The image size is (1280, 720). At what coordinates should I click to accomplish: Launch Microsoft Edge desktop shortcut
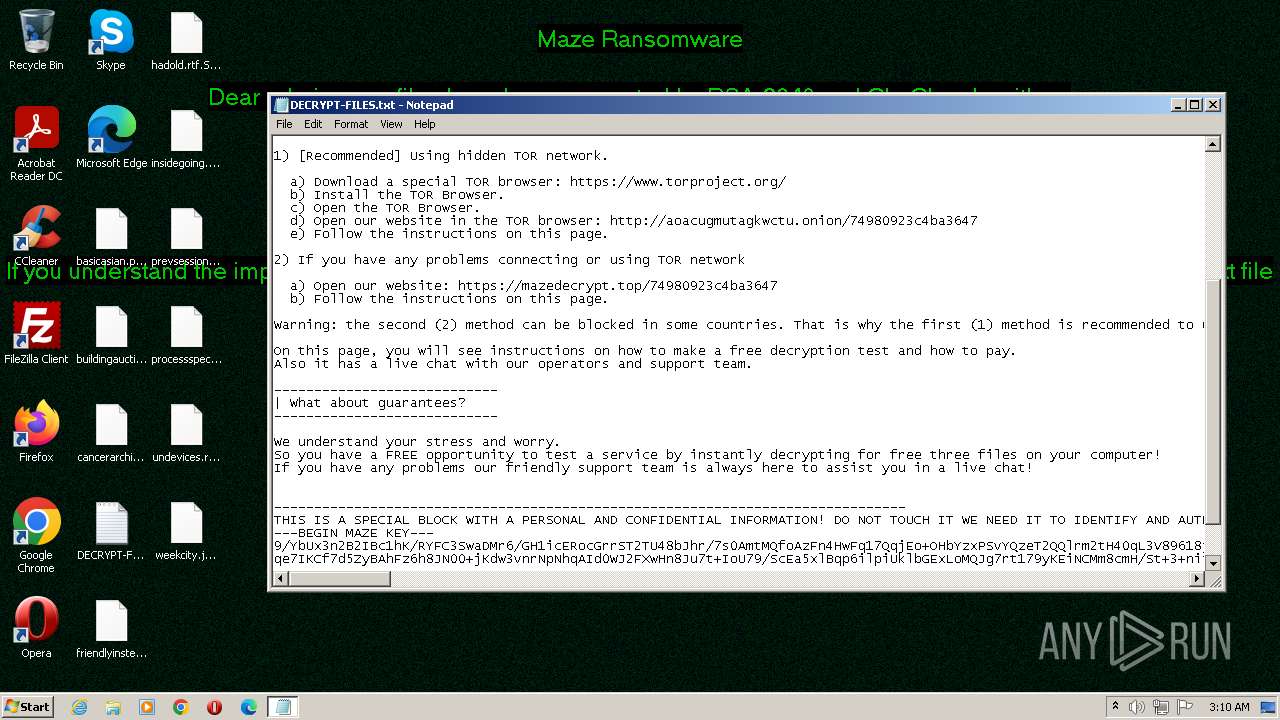point(111,138)
